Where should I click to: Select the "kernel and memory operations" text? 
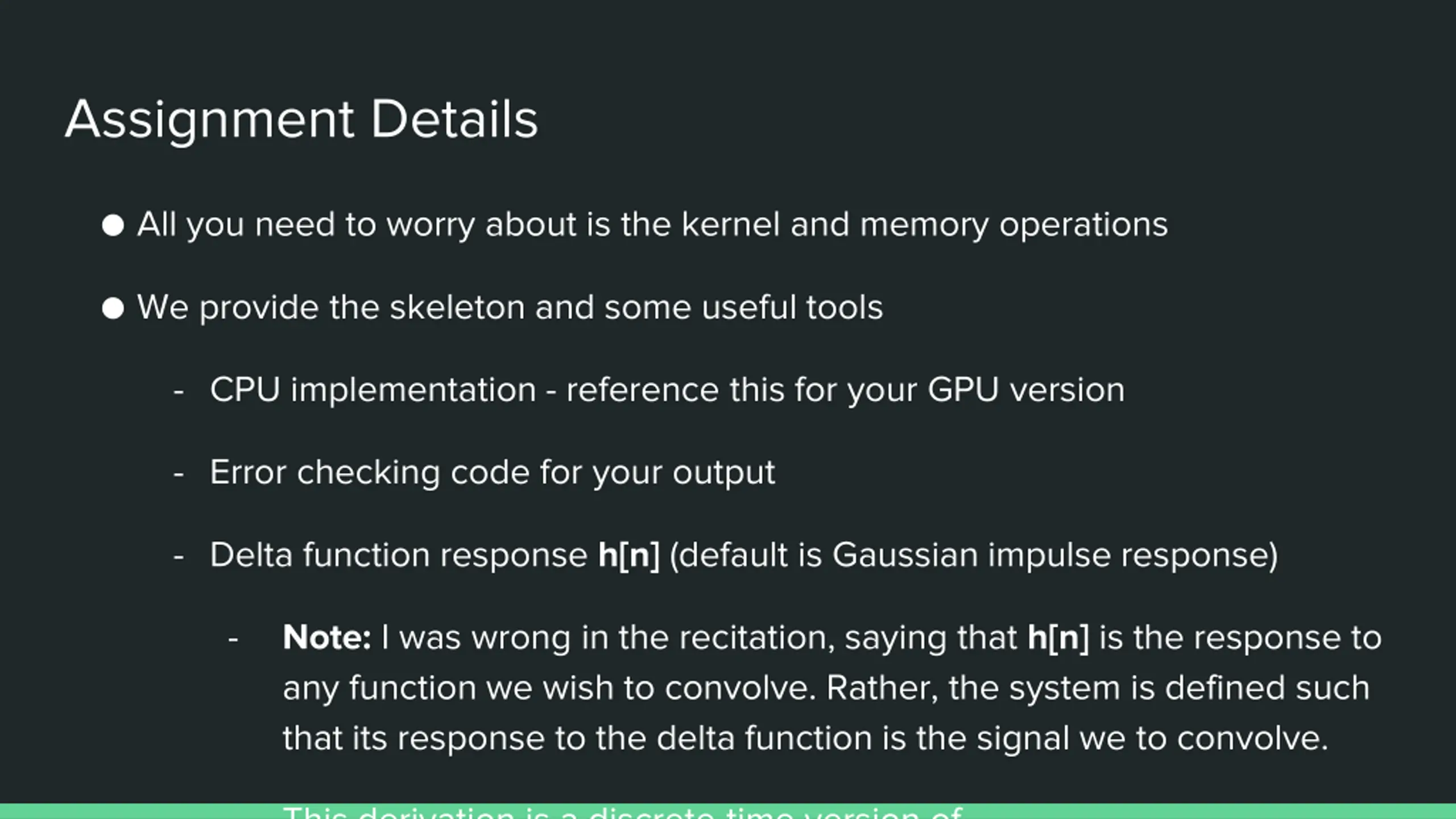925,225
